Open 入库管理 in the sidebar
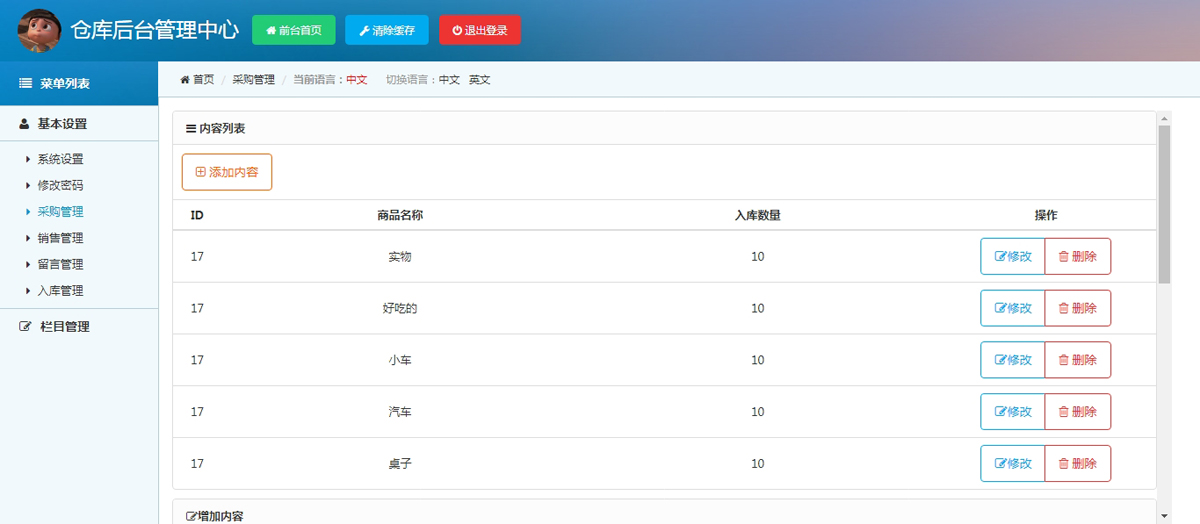1200x524 pixels. pos(60,290)
